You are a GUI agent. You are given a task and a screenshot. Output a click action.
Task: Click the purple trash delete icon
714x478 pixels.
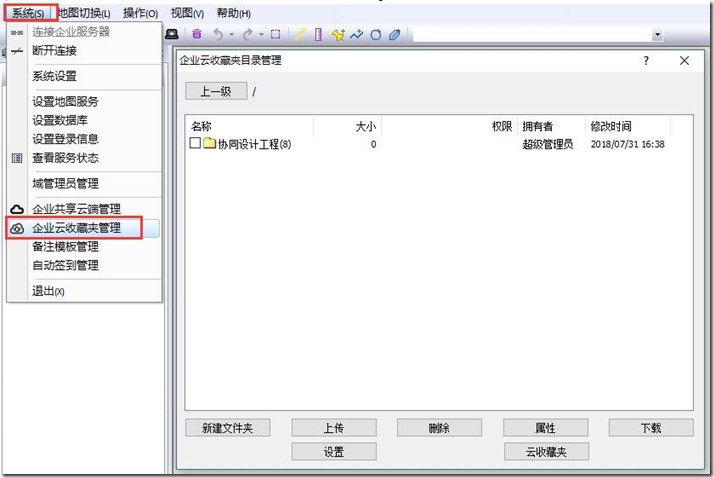pos(197,34)
